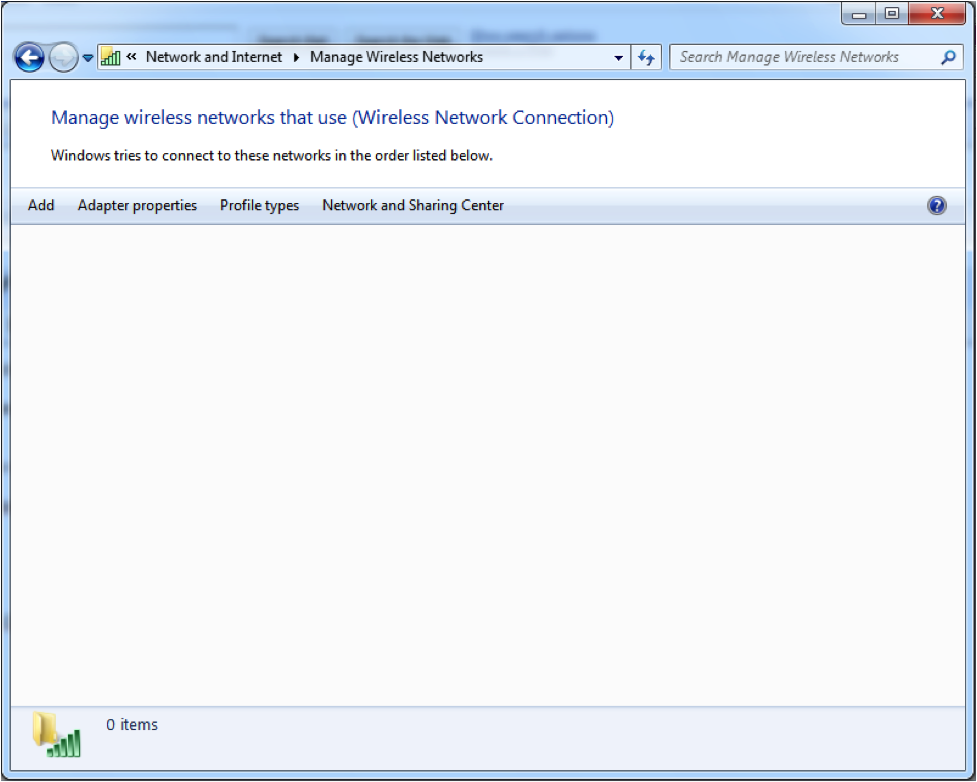Open the Recent Pages dropdown arrow
977x782 pixels.
coord(88,58)
